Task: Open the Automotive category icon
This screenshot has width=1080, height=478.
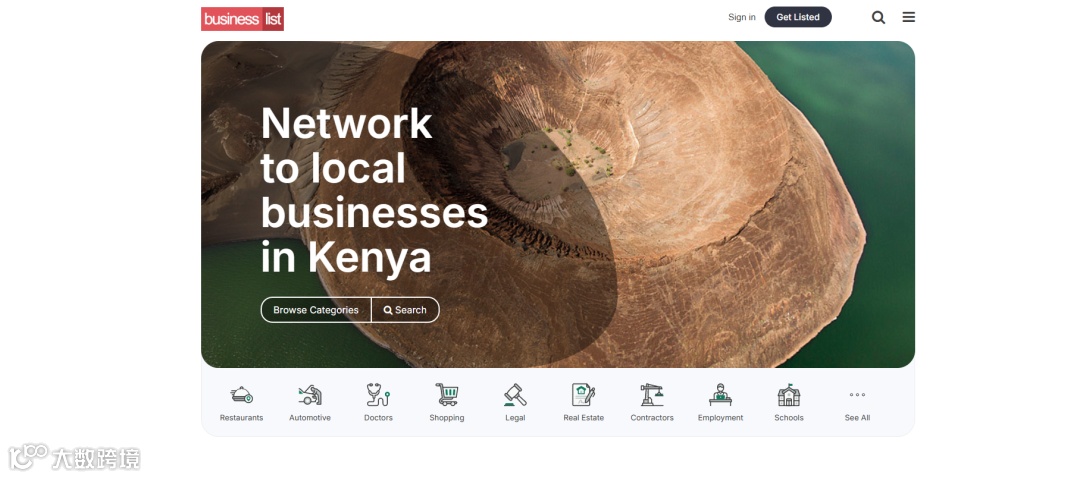Action: (310, 395)
